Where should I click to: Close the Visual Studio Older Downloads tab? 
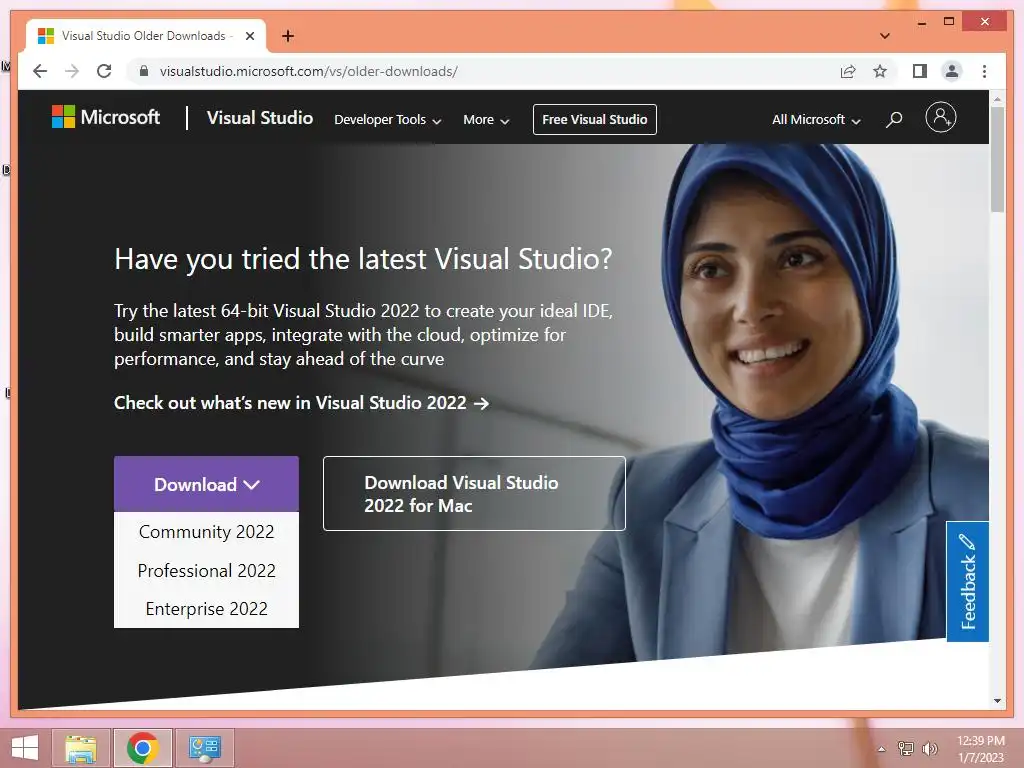(249, 36)
